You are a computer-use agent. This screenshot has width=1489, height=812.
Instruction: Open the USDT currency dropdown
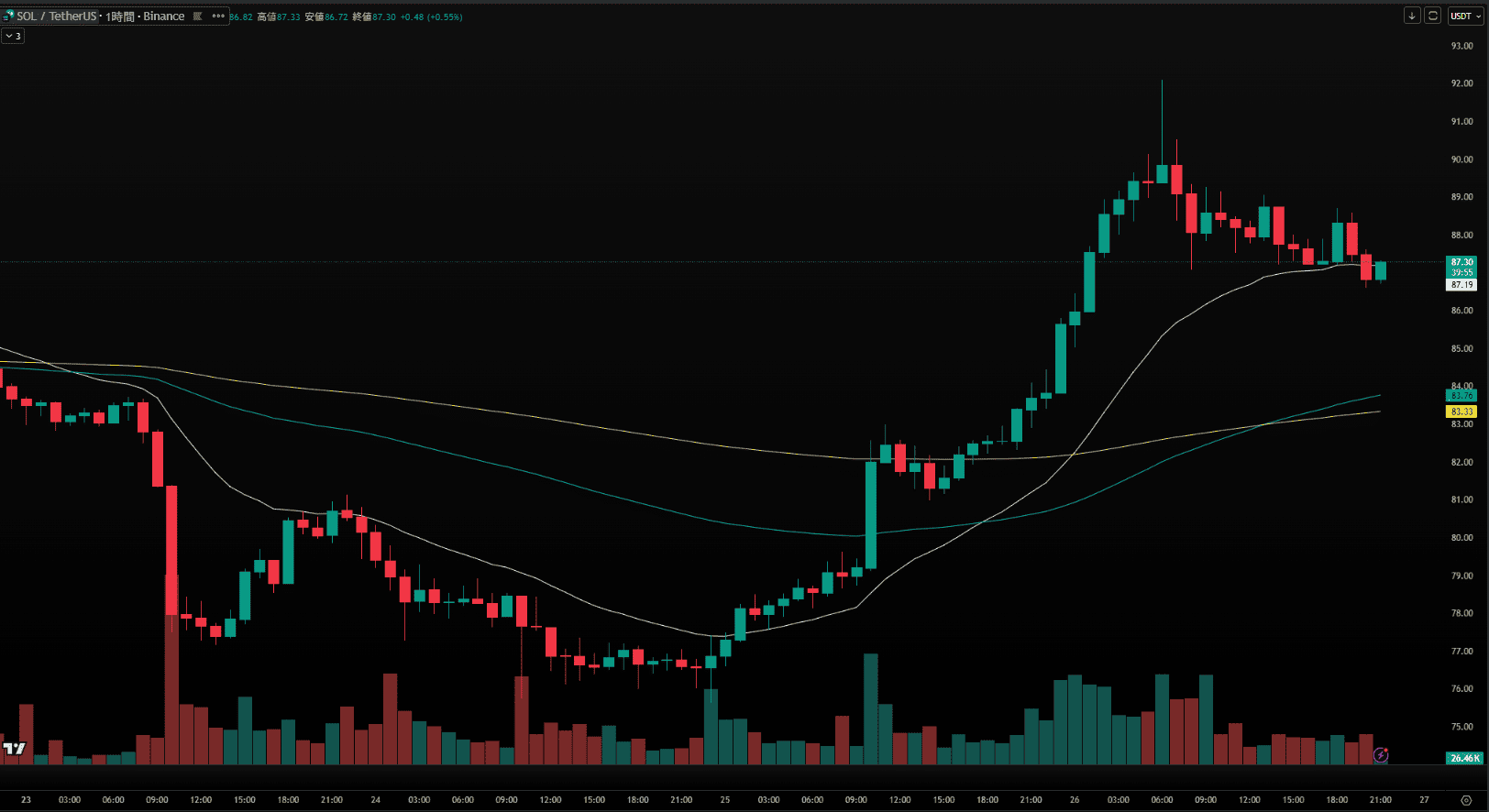coord(1465,16)
